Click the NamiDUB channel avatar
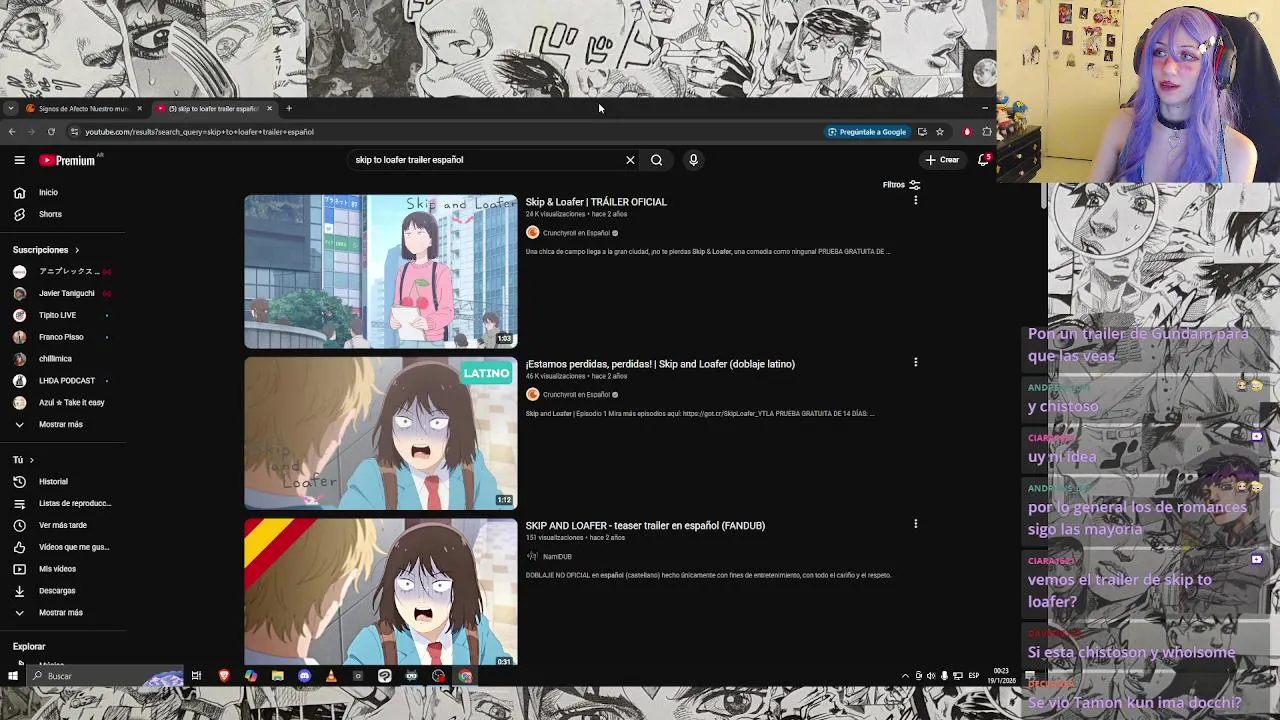The width and height of the screenshot is (1280, 720). click(x=532, y=556)
